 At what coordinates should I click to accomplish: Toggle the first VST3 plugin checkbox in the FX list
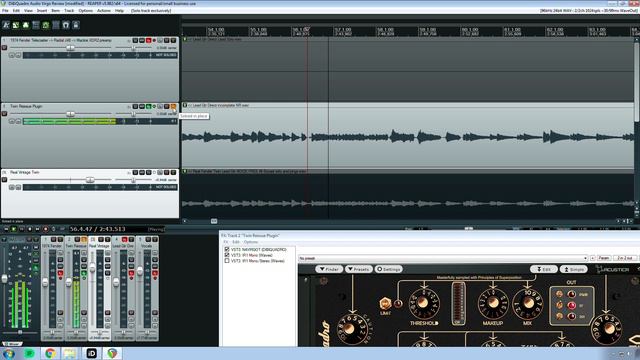[x=227, y=249]
